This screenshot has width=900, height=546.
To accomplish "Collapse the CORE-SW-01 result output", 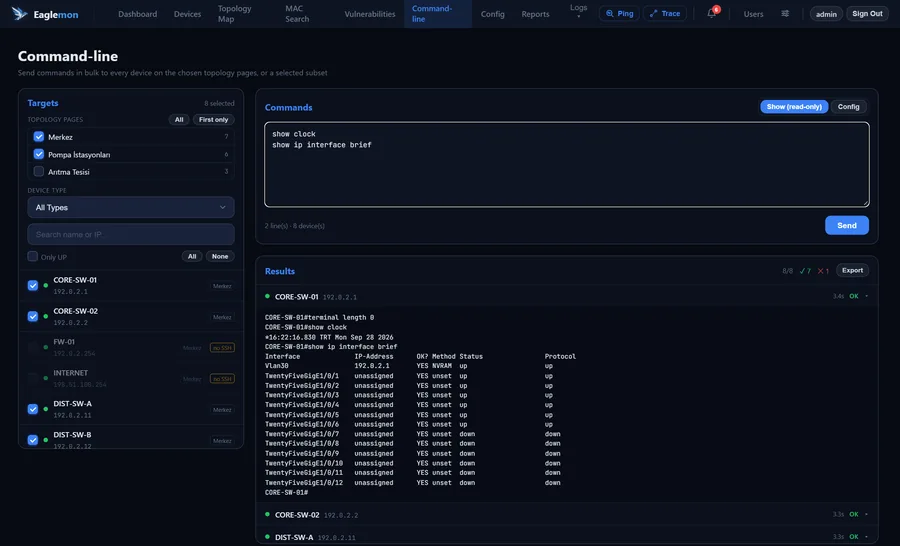I will 867,296.
